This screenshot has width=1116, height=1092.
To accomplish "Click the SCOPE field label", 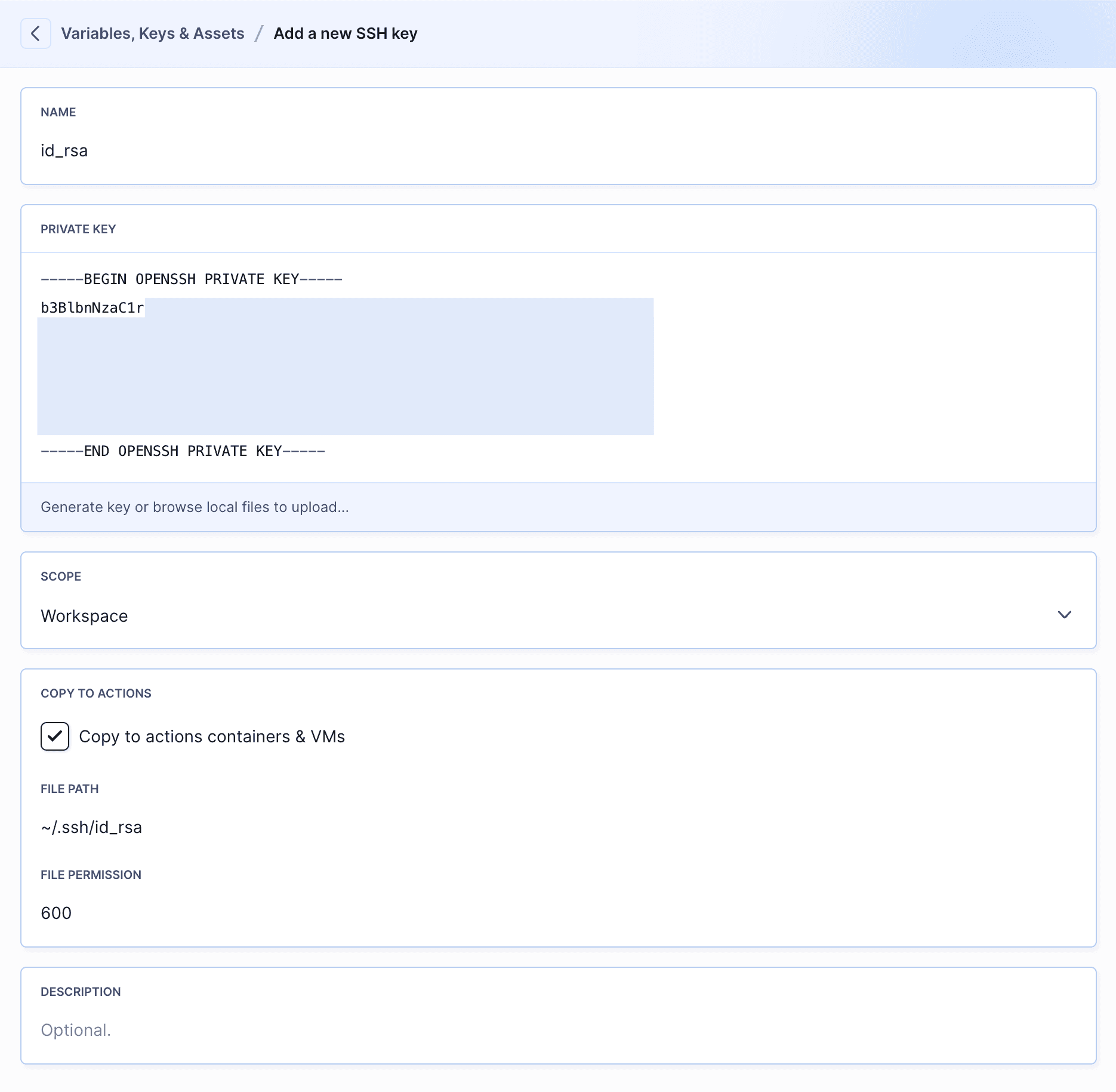I will (61, 576).
